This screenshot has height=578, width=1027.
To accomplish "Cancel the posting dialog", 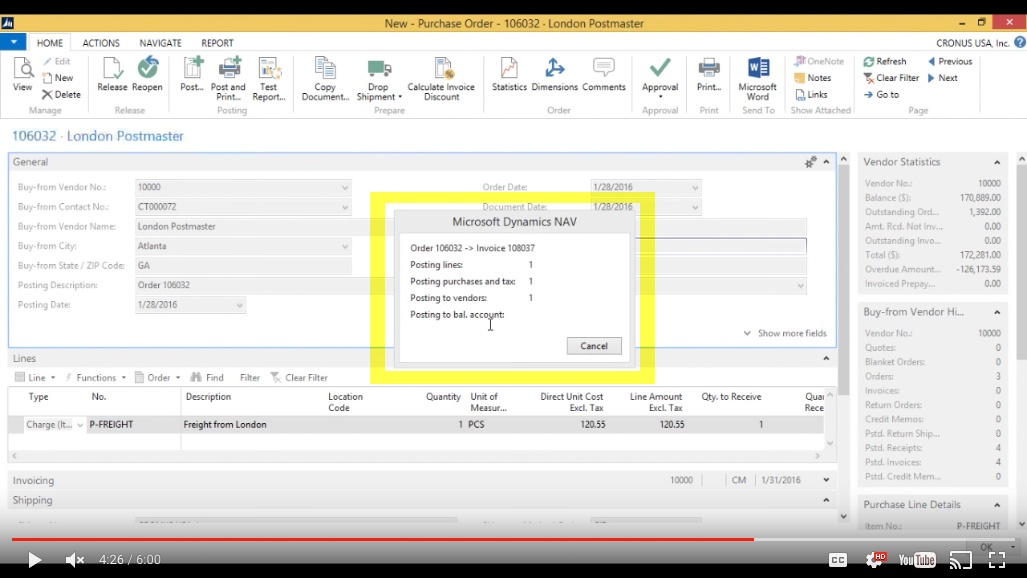I will tap(594, 346).
